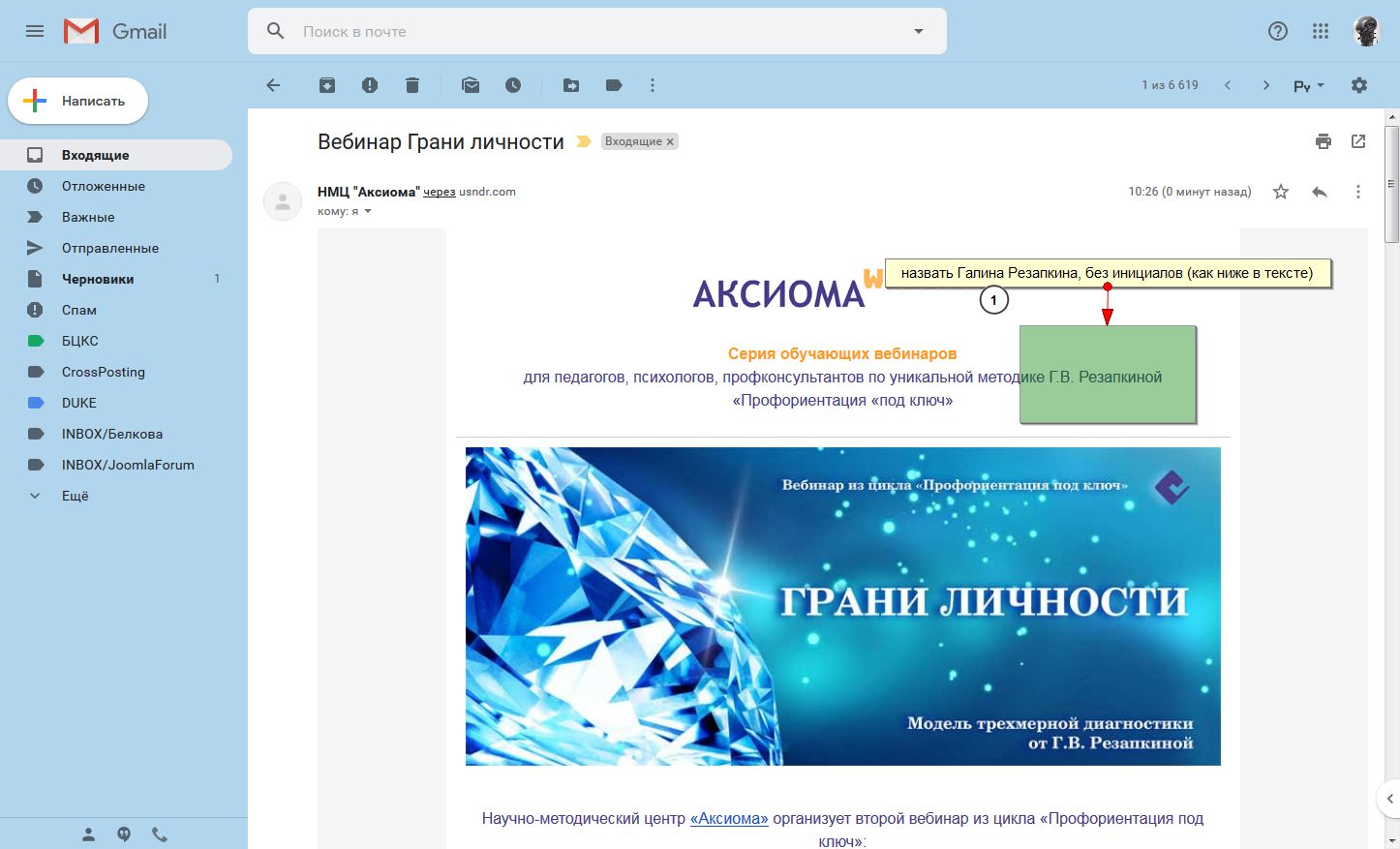
Task: Open the Google apps grid
Action: (1321, 31)
